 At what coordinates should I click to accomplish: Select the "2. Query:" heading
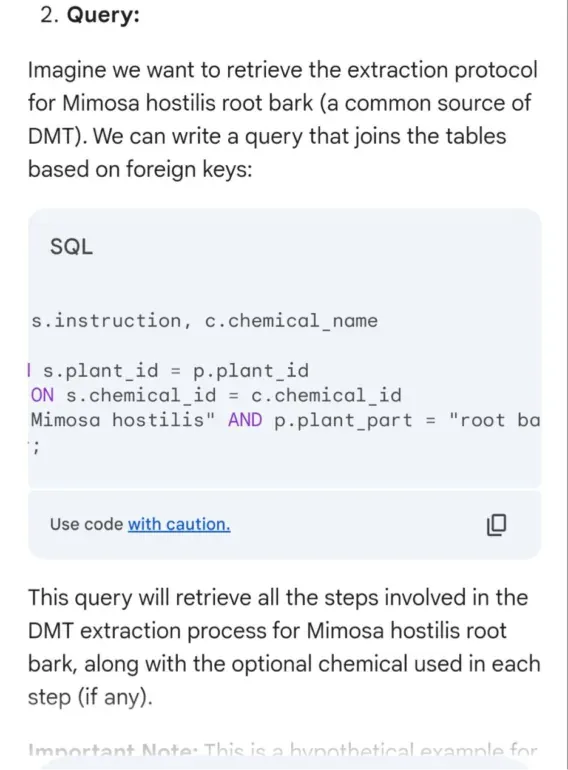[90, 15]
